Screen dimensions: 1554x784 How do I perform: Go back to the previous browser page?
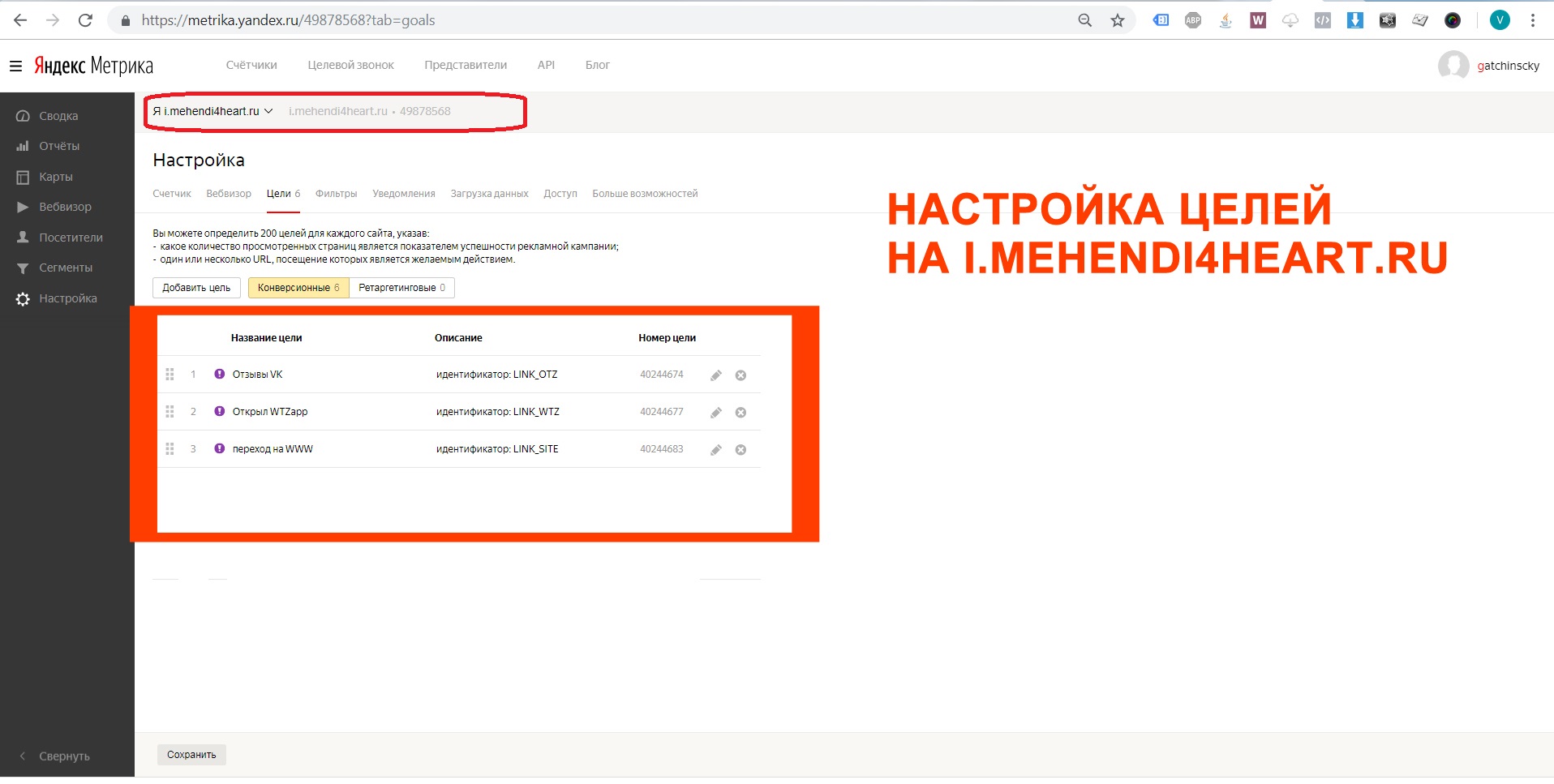point(20,20)
